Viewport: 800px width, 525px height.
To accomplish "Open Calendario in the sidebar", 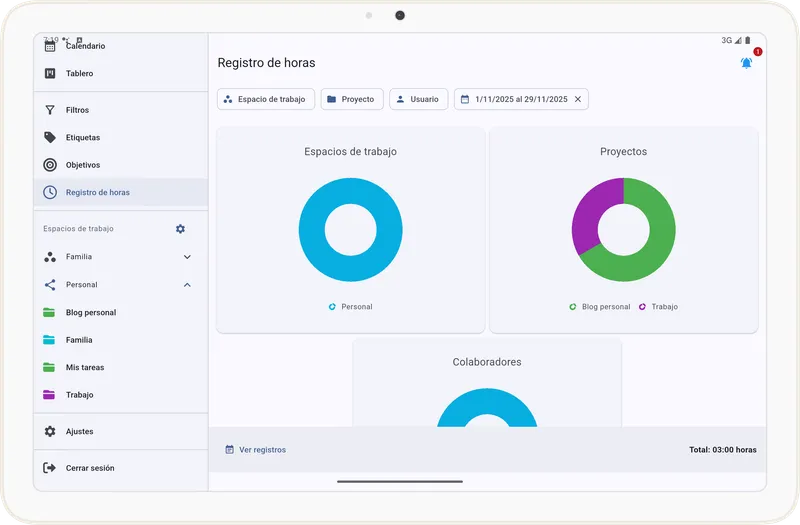I will point(85,46).
